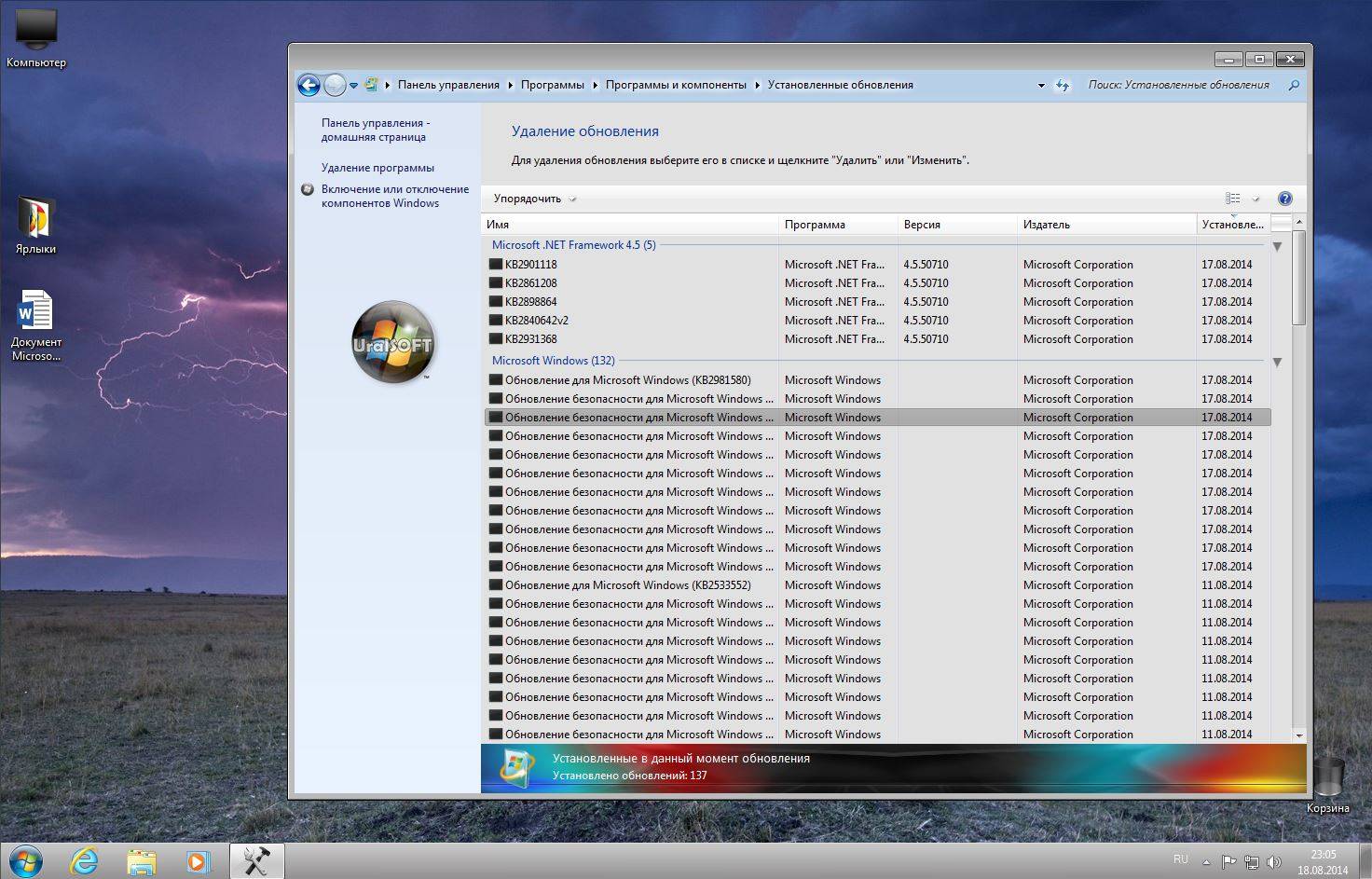Sort by 'Издатель' column header
Viewport: 1372px width, 879px height.
click(1106, 225)
